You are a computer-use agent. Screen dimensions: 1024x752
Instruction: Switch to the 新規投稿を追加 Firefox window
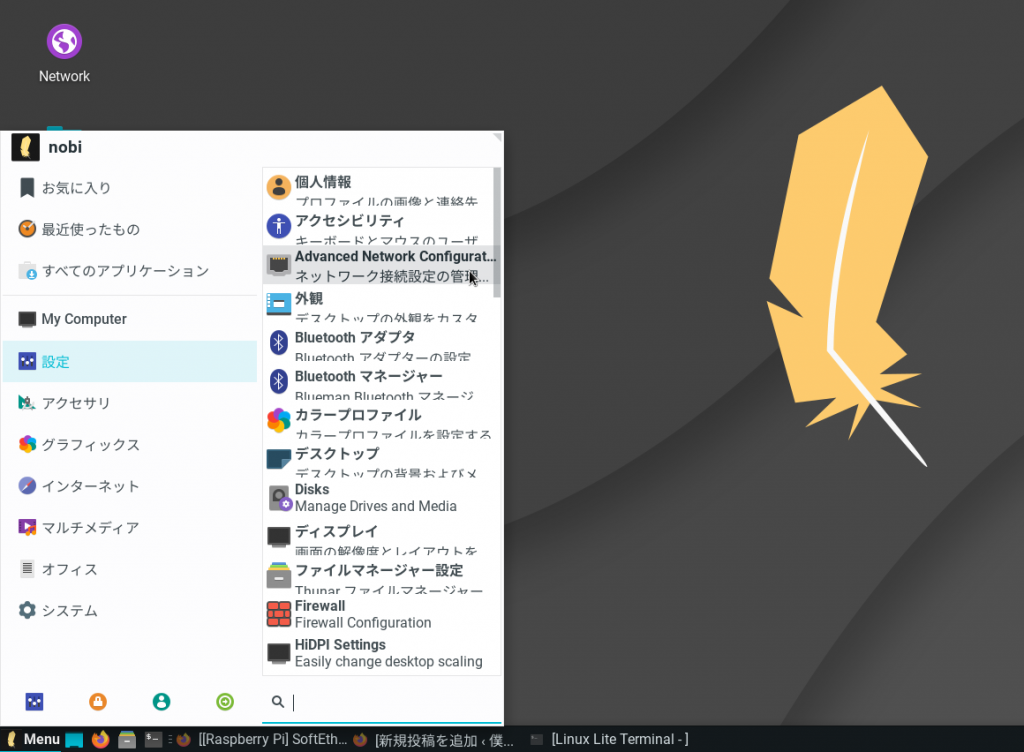point(434,740)
